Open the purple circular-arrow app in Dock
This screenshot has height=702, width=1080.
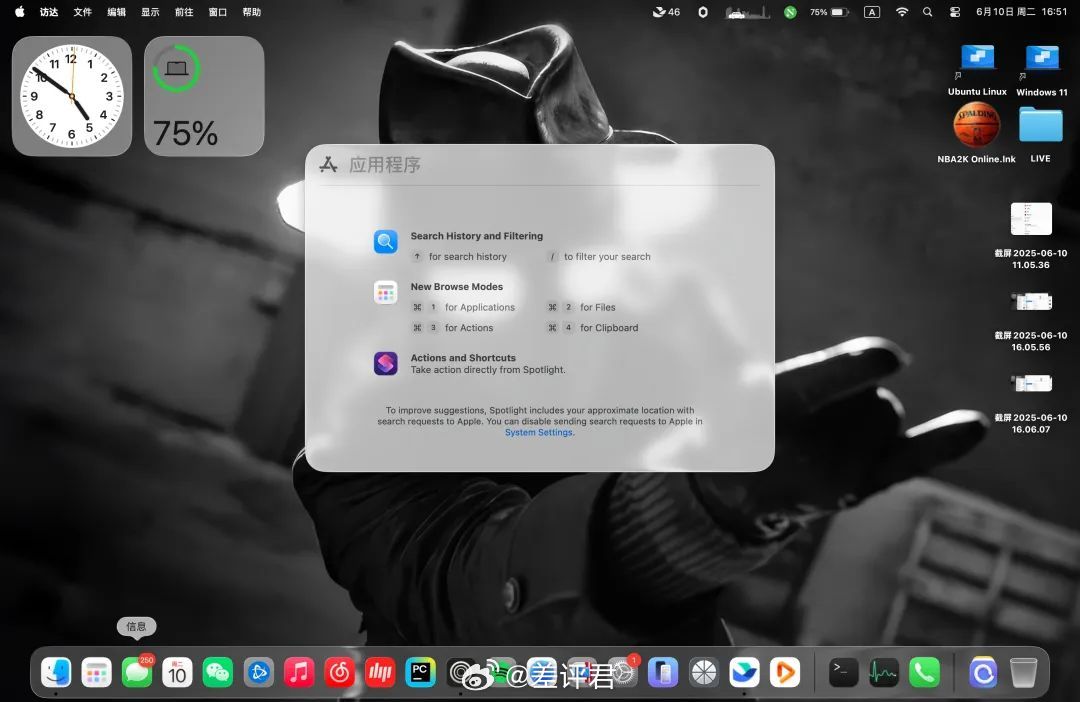(x=983, y=672)
